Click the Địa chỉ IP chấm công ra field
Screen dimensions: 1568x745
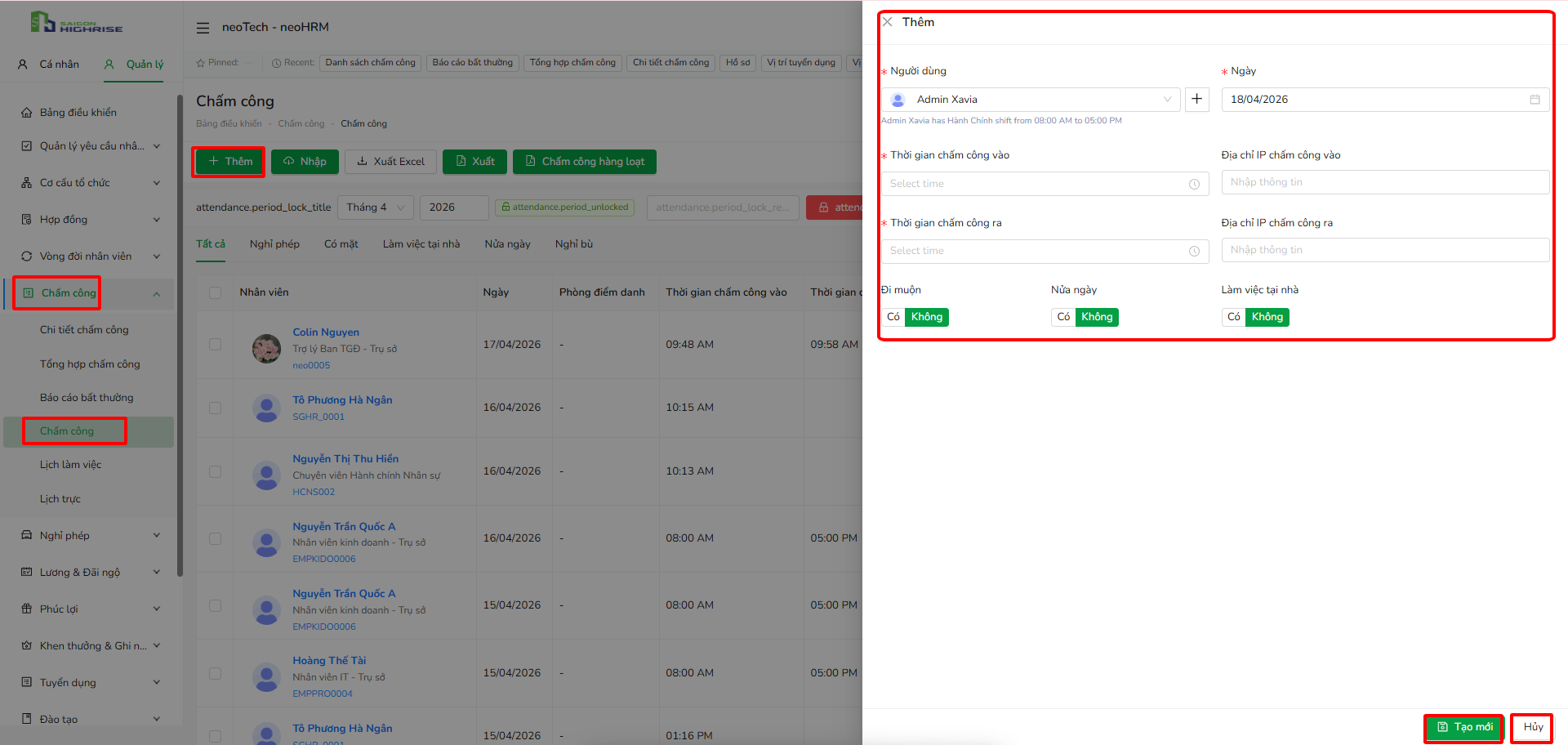pyautogui.click(x=1385, y=250)
